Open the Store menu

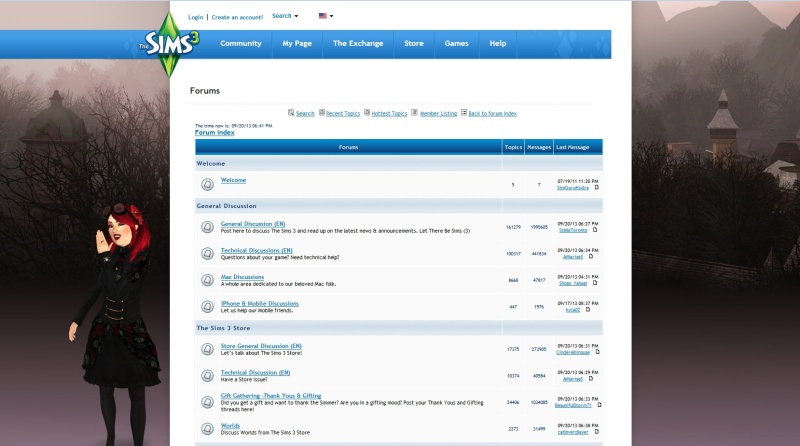tap(414, 43)
